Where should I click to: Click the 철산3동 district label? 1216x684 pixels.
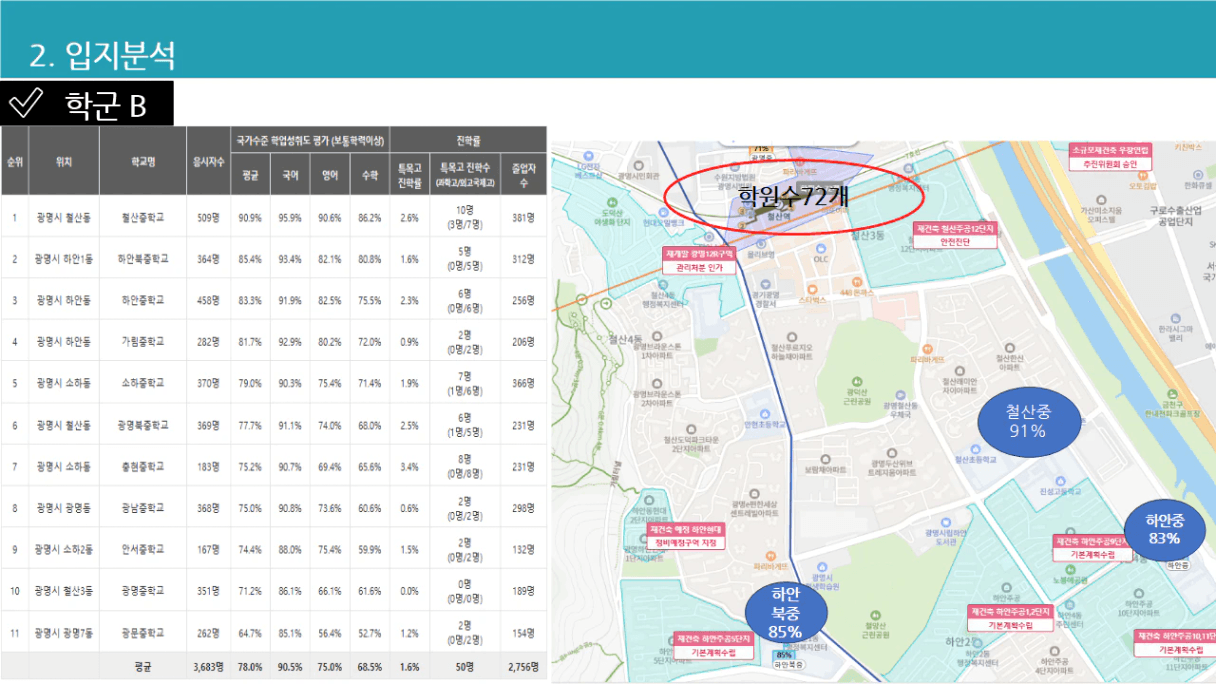867,236
